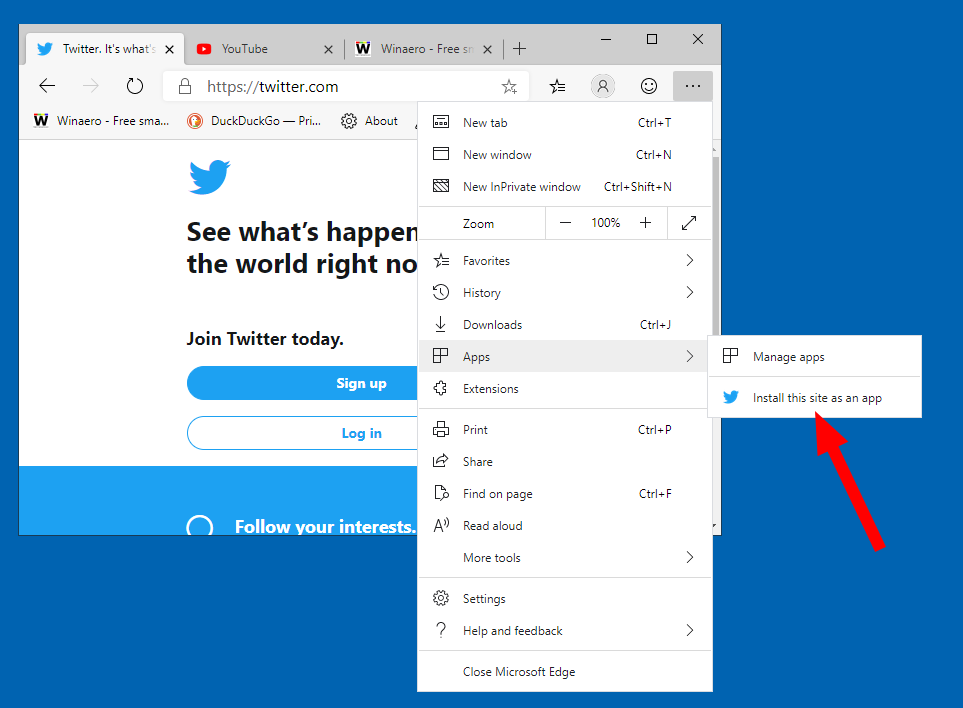Decrease zoom with the minus button
Image resolution: width=963 pixels, height=708 pixels.
tap(566, 223)
